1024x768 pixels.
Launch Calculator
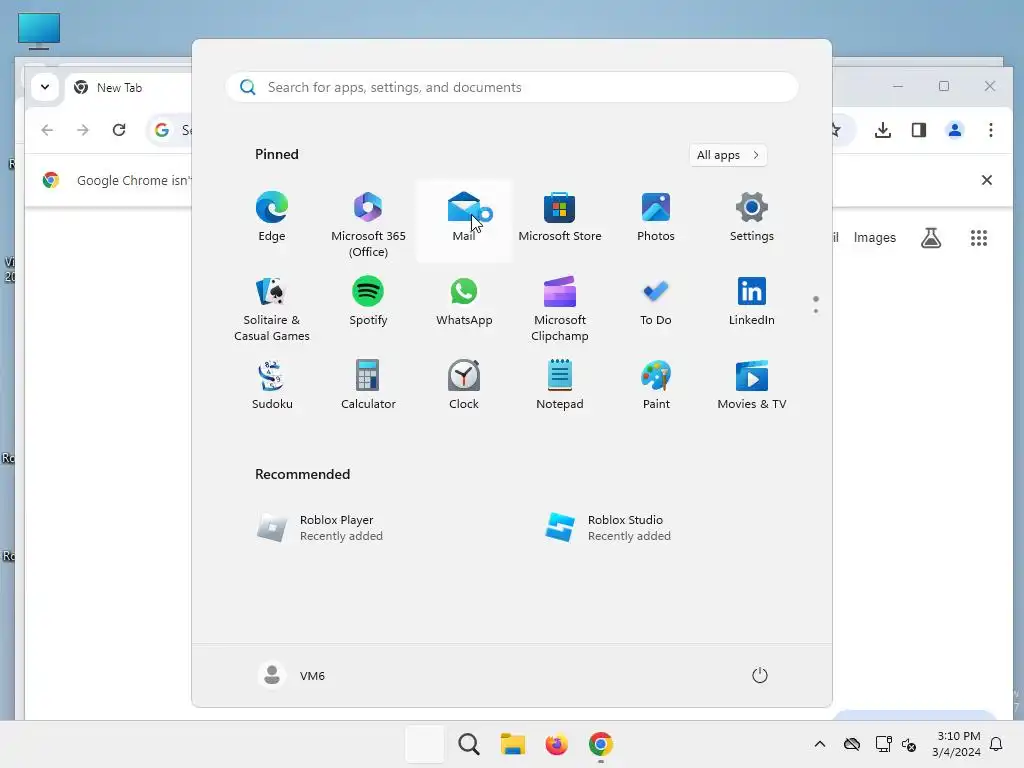(368, 385)
